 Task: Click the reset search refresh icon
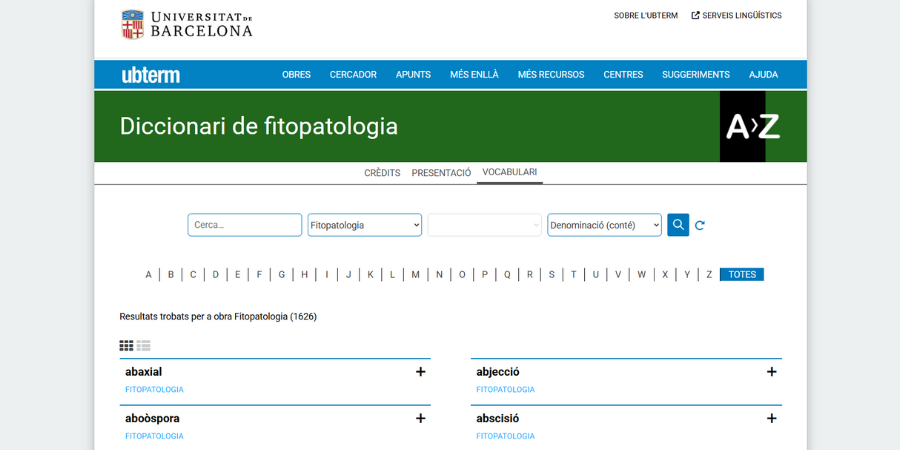pyautogui.click(x=700, y=225)
